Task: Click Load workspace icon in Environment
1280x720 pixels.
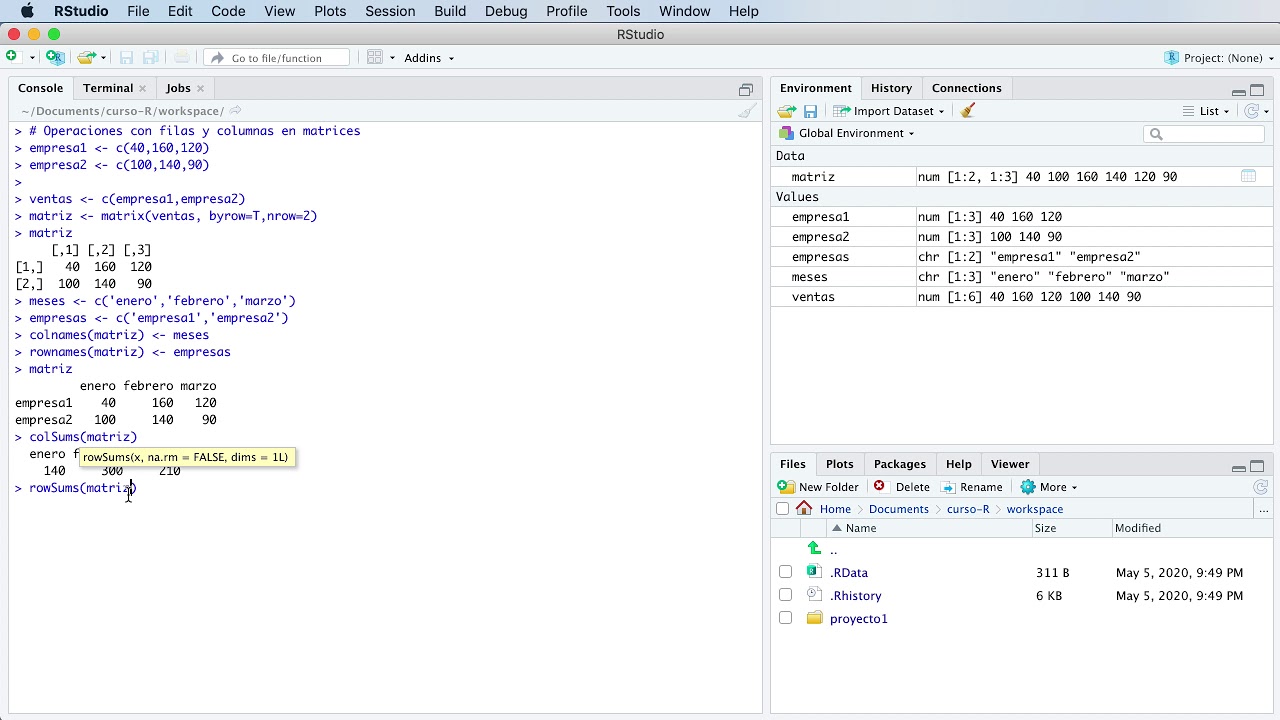Action: point(787,111)
